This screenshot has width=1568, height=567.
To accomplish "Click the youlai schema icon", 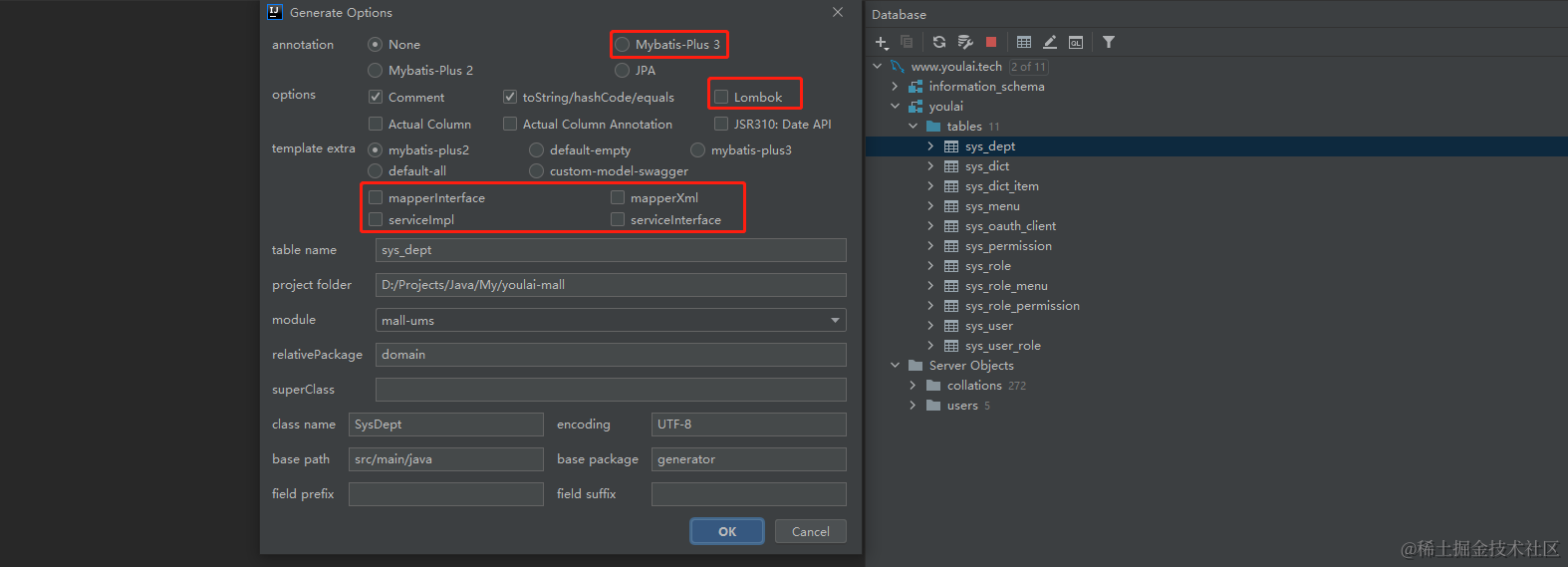I will coord(915,107).
